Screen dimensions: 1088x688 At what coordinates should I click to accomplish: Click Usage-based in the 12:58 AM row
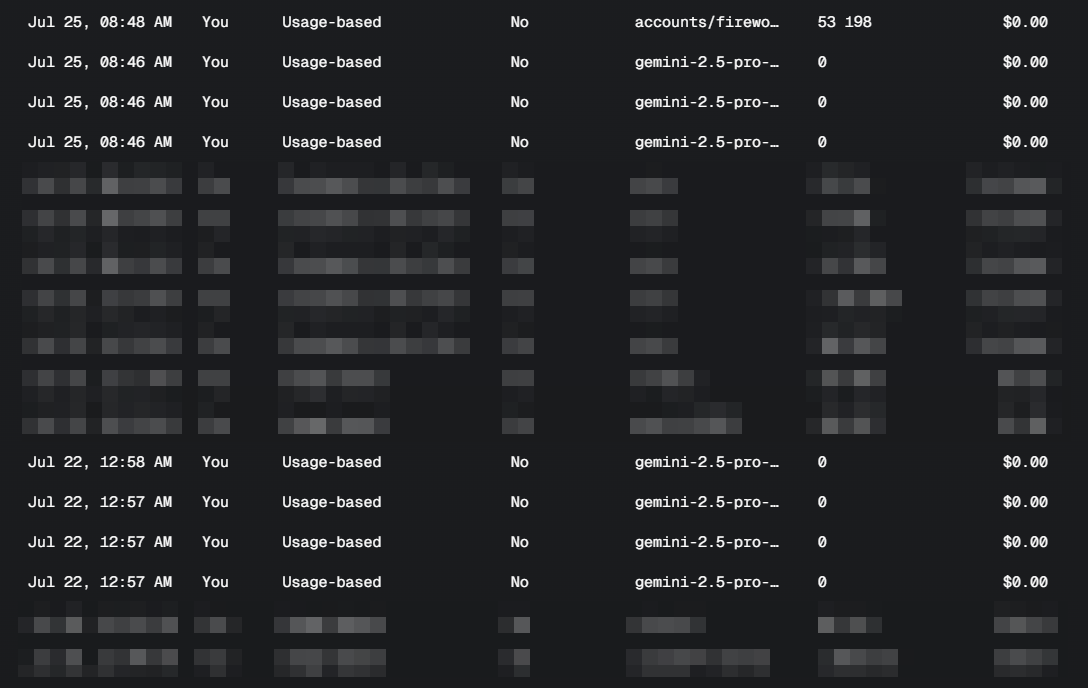(x=332, y=462)
